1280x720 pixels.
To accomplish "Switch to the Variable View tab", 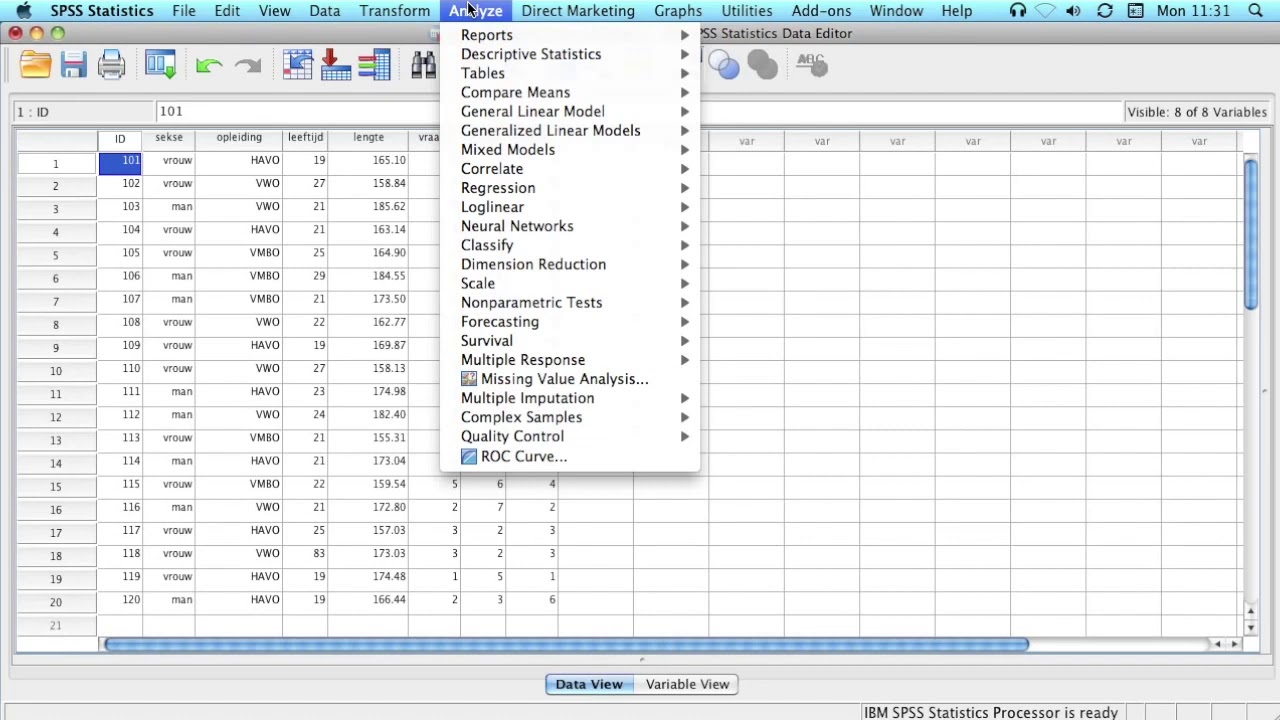I will 687,684.
